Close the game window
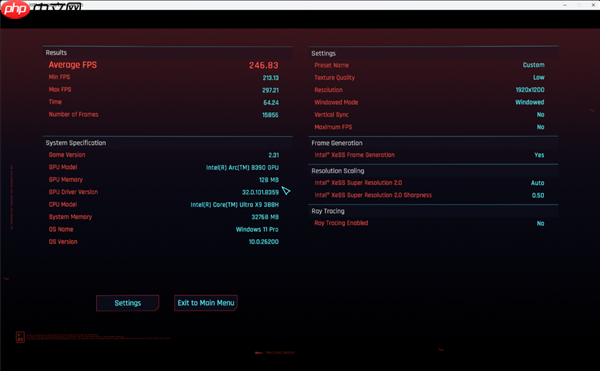 pyautogui.click(x=593, y=5)
